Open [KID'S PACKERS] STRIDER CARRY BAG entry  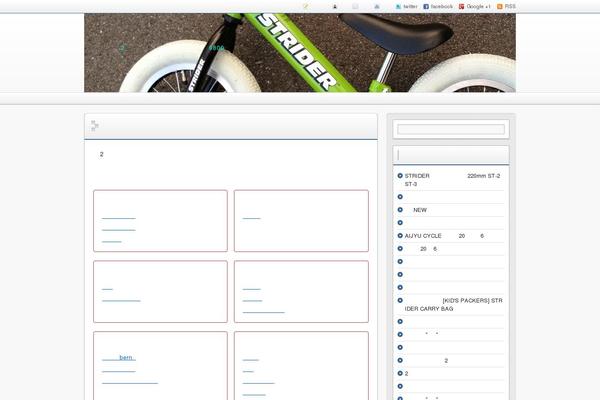[x=453, y=305]
